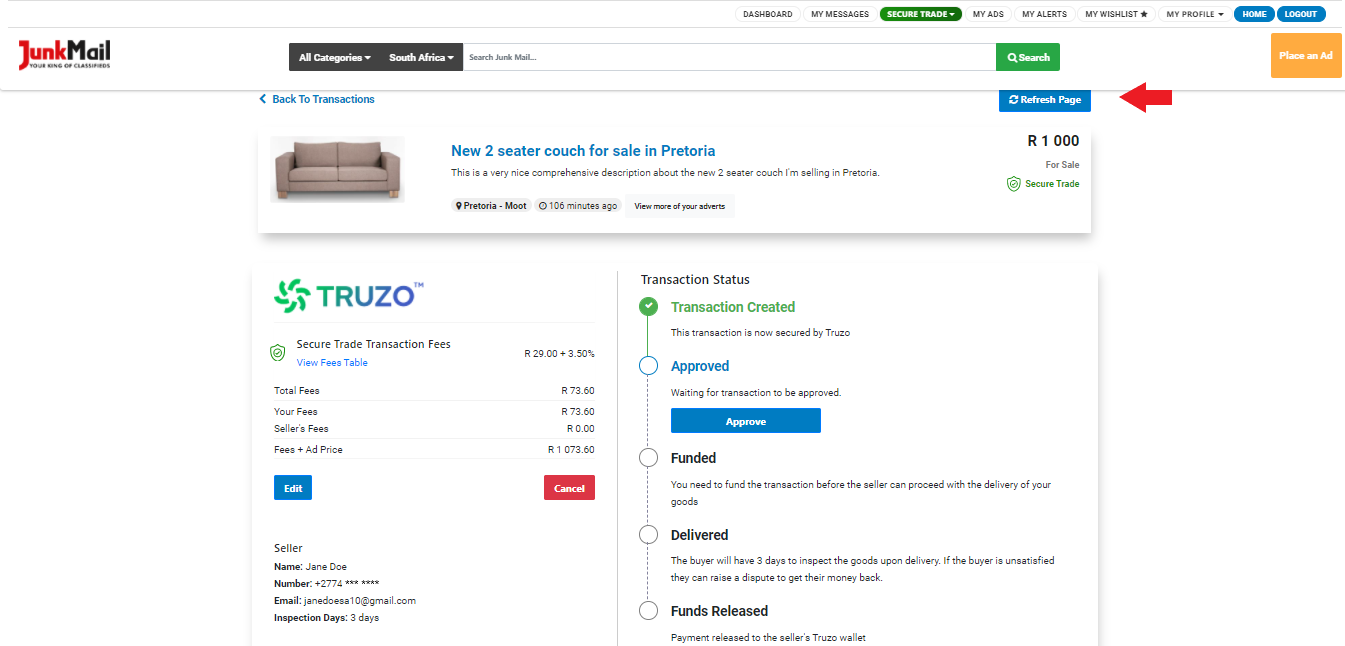Open the Secure Trade menu
This screenshot has height=646, width=1345.
point(920,14)
